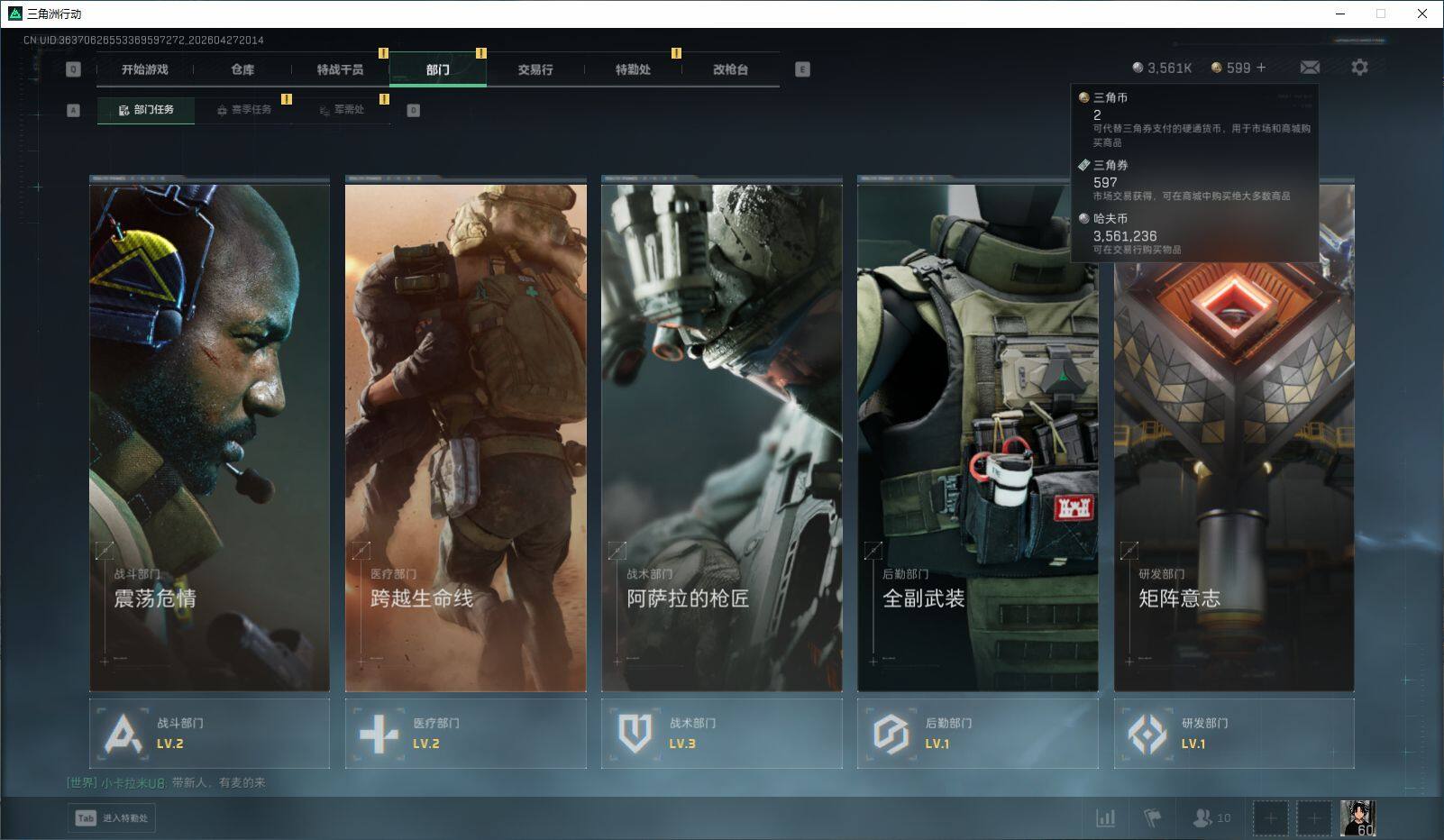Open the bar-chart statistics icon
Image resolution: width=1444 pixels, height=840 pixels.
tap(1105, 818)
